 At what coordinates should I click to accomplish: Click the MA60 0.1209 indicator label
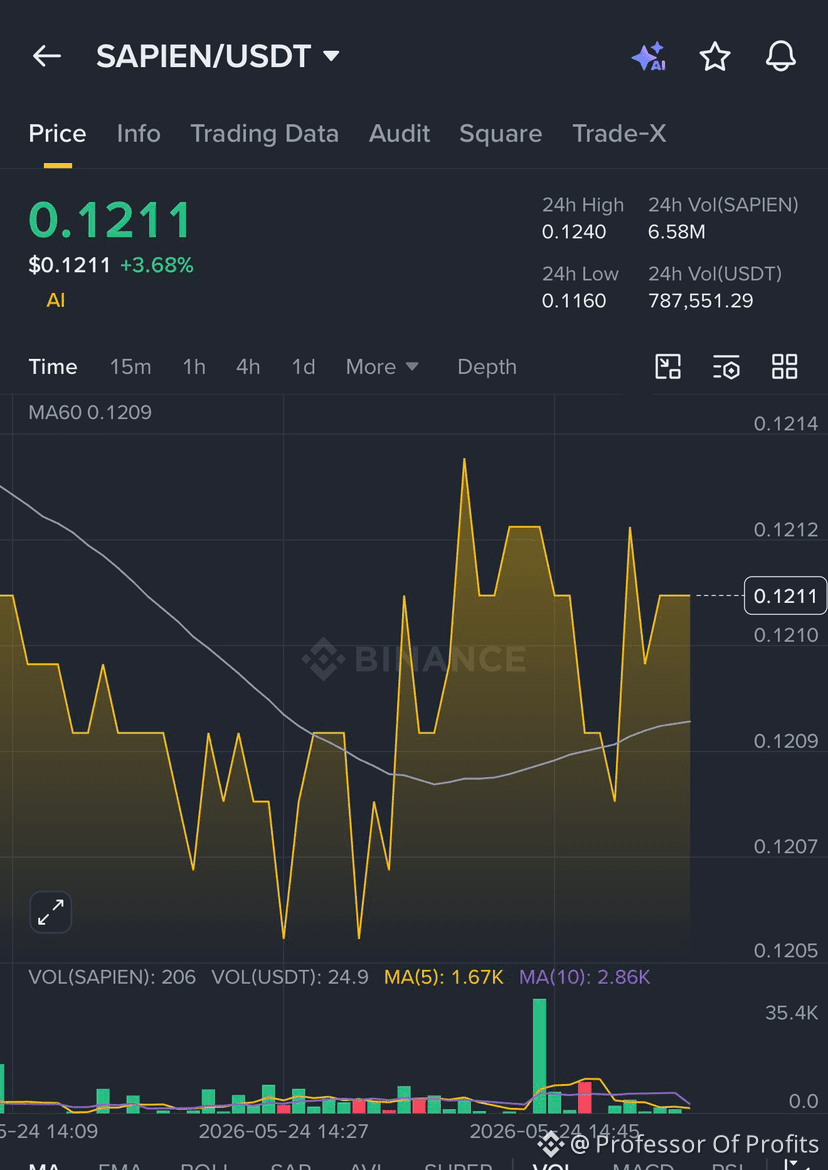click(90, 413)
